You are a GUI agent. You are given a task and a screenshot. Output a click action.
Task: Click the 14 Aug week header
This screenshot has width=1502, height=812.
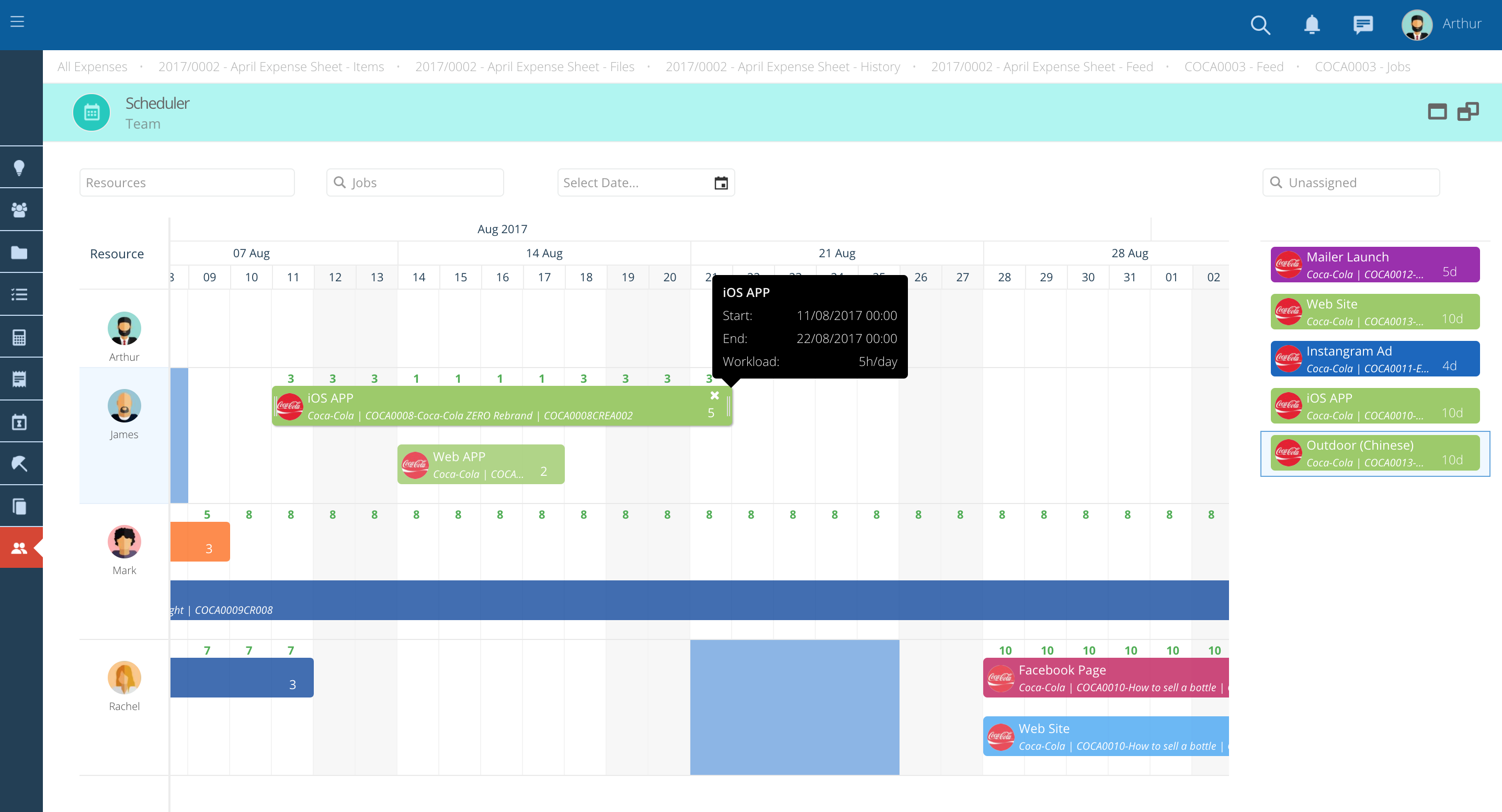click(x=544, y=253)
